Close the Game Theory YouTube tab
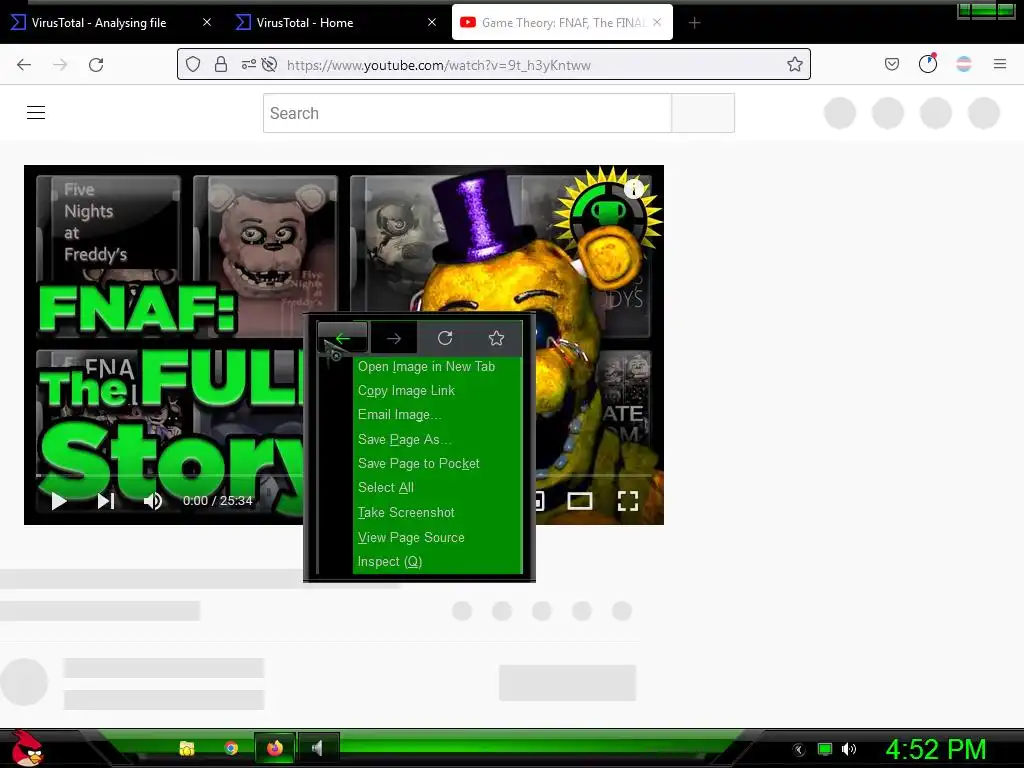This screenshot has width=1024, height=768. pos(657,22)
